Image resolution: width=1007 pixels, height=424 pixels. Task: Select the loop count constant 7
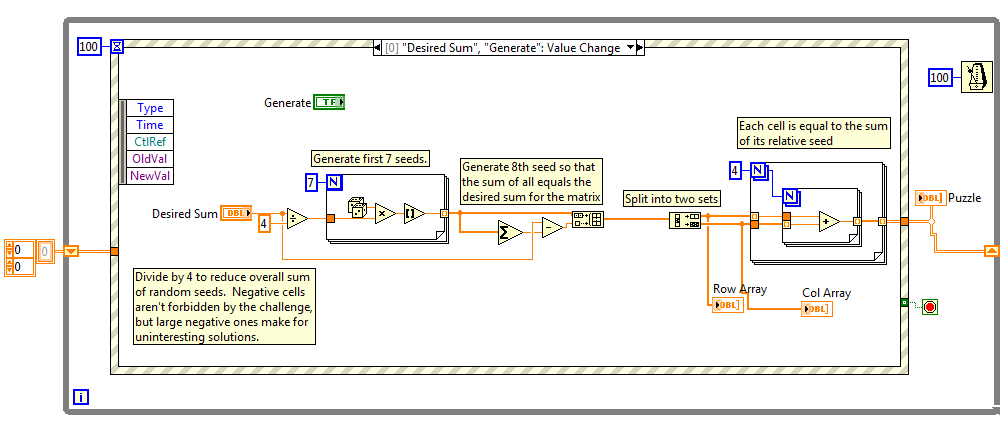311,182
